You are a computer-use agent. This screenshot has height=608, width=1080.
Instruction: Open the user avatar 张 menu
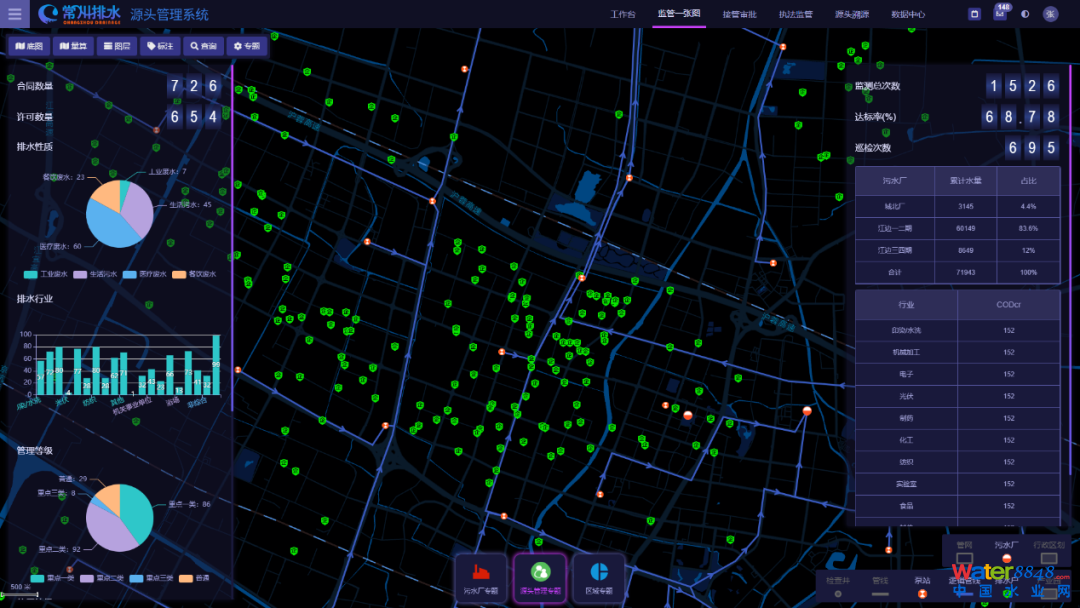(1050, 14)
